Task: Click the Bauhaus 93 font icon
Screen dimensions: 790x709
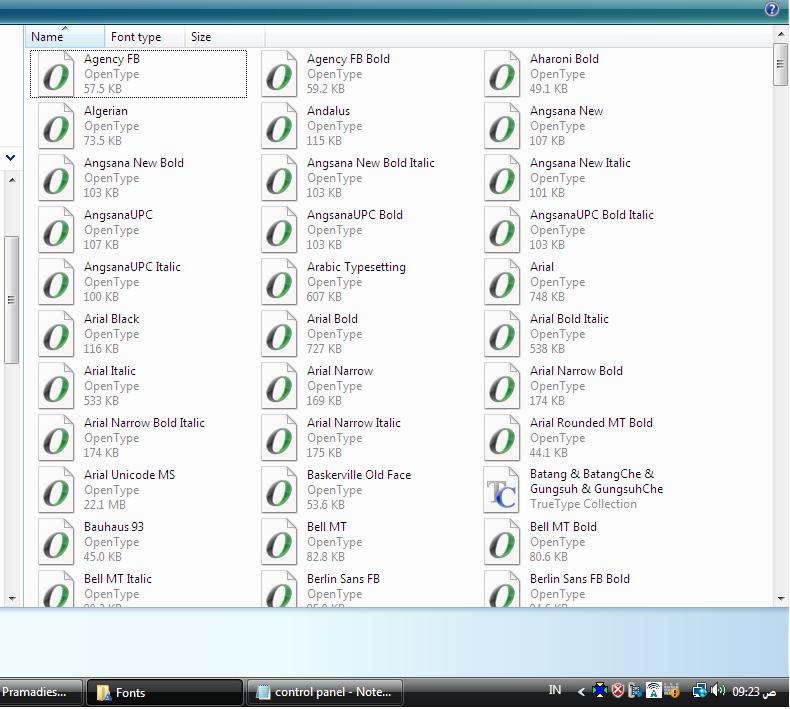Action: tap(56, 541)
